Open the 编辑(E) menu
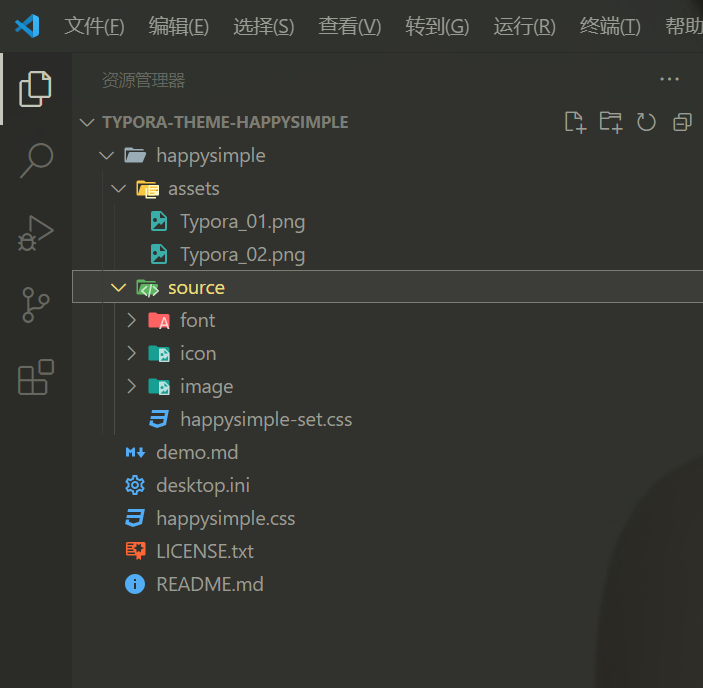The width and height of the screenshot is (703, 688). [x=179, y=26]
